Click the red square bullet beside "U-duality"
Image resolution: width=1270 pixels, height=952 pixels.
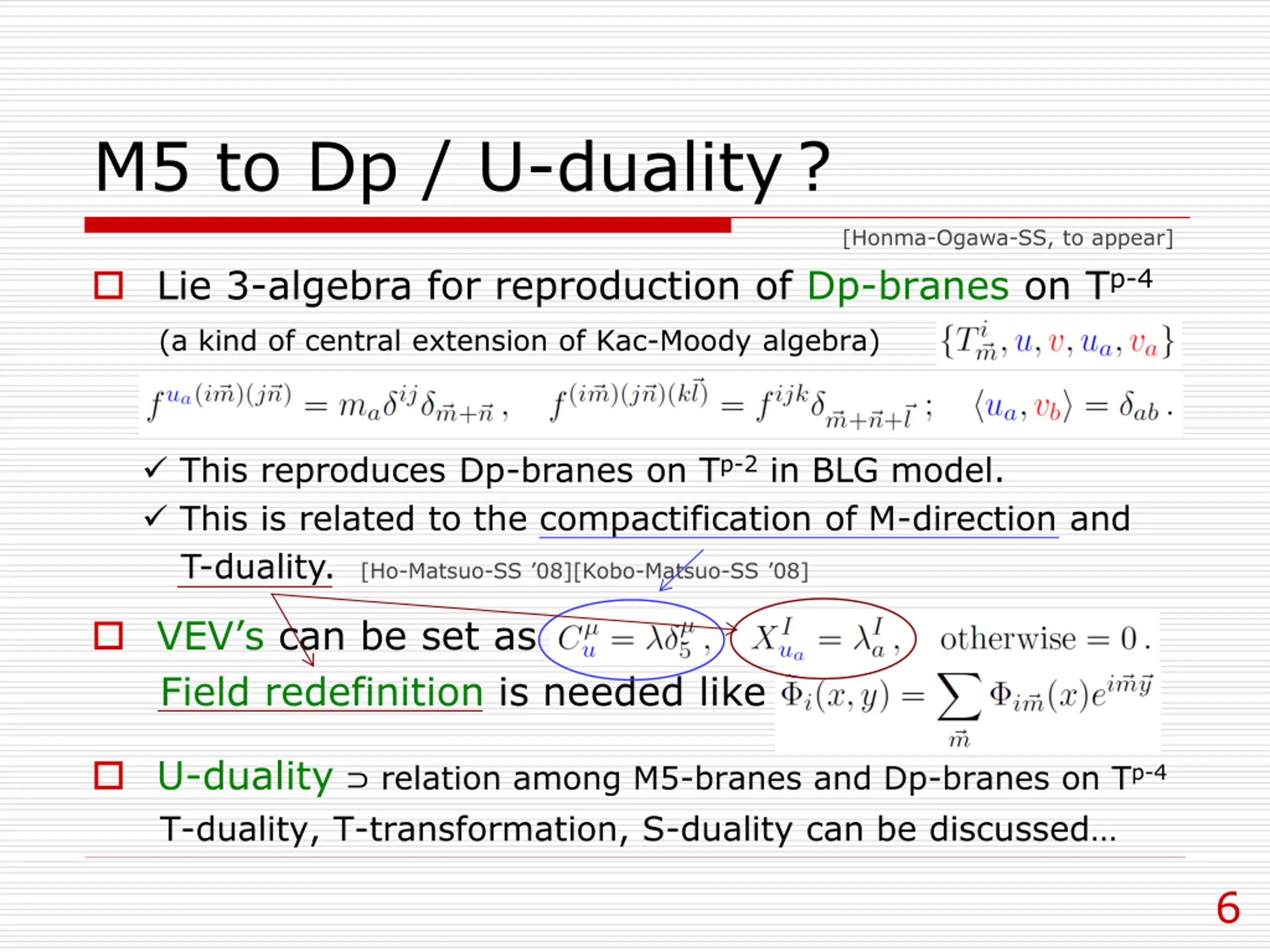[x=109, y=776]
